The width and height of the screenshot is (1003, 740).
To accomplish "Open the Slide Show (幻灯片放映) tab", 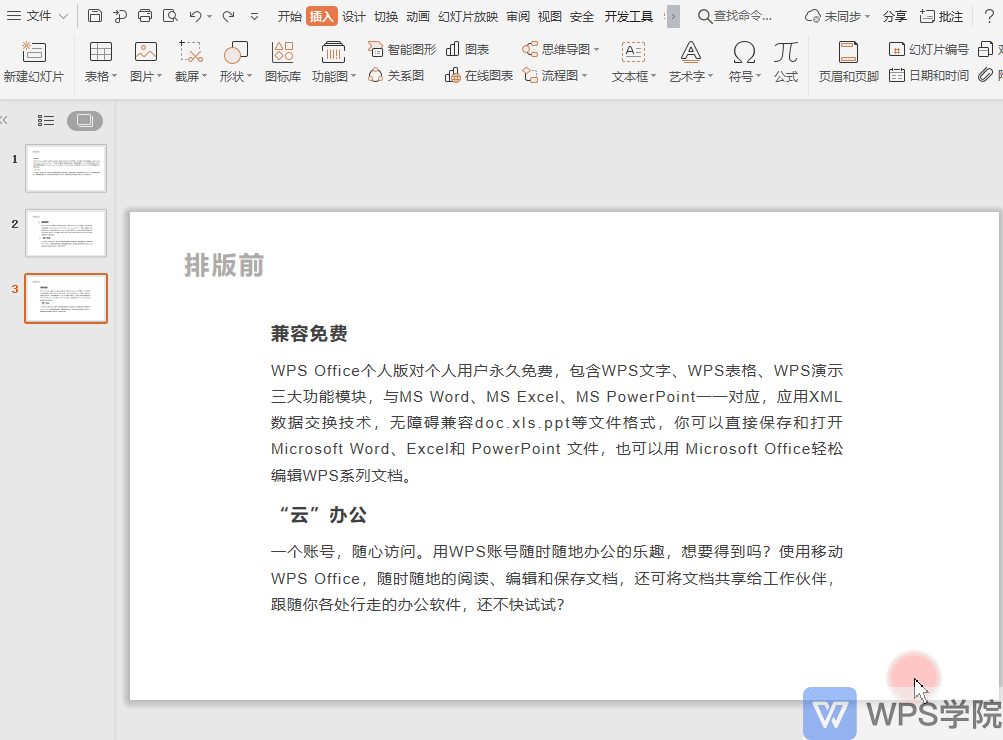I will pos(468,17).
